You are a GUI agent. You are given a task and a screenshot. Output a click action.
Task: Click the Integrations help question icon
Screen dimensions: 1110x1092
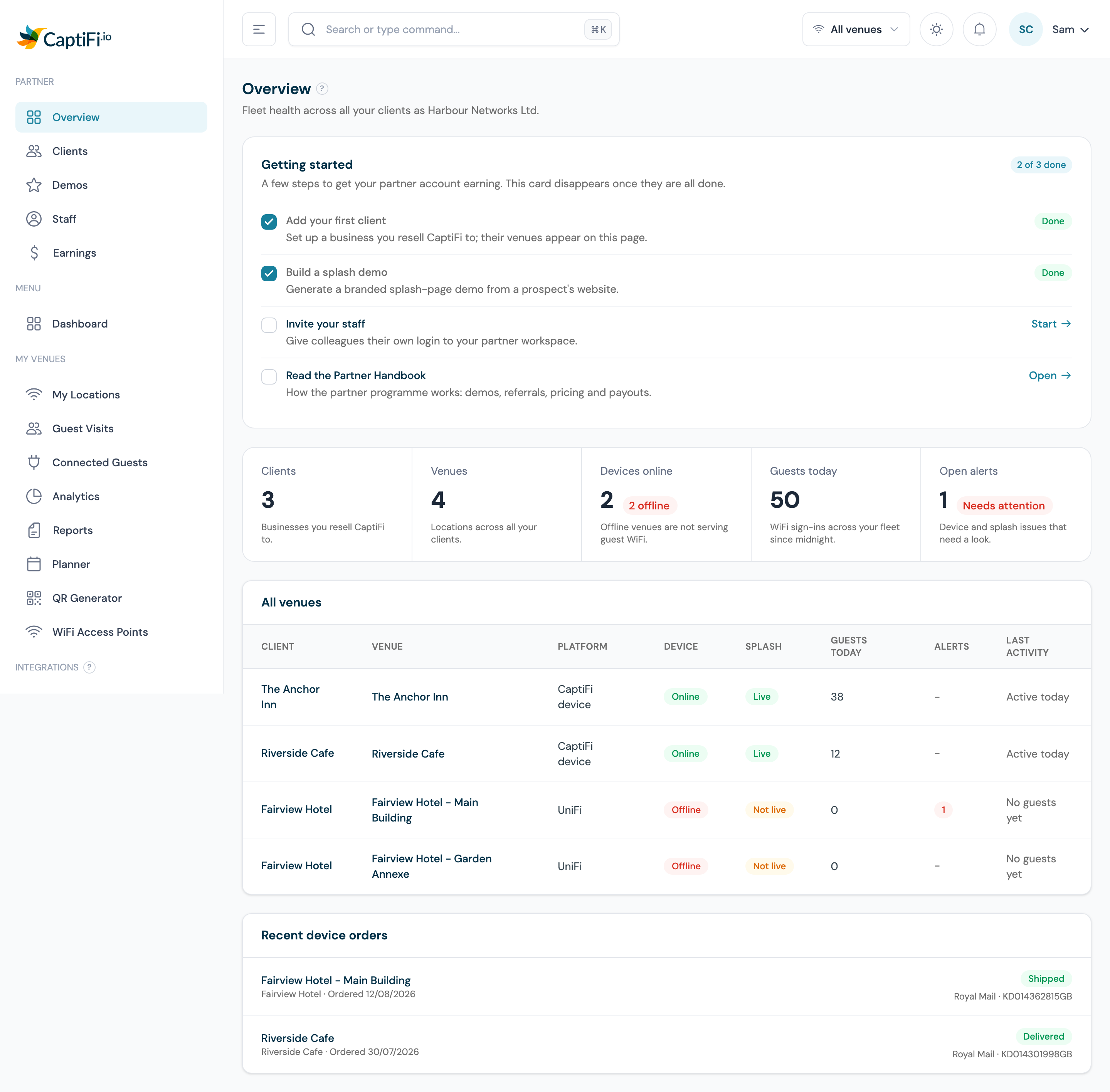coord(89,667)
